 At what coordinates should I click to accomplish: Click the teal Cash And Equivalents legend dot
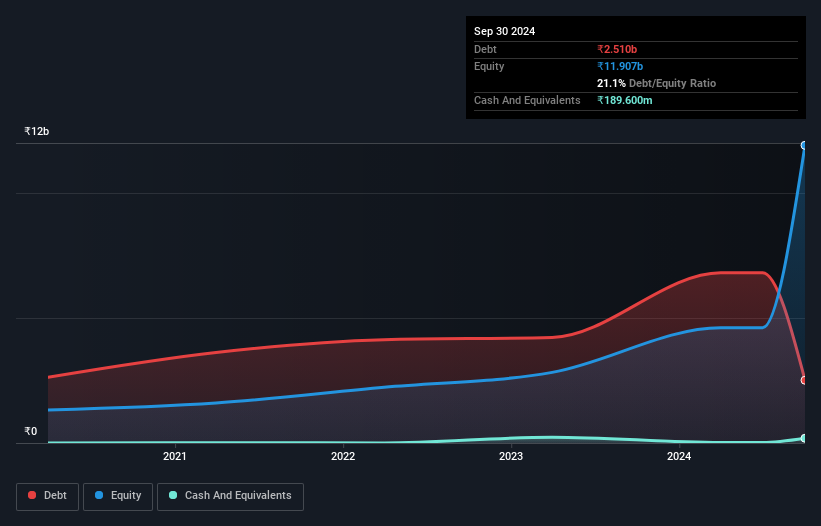click(x=173, y=495)
